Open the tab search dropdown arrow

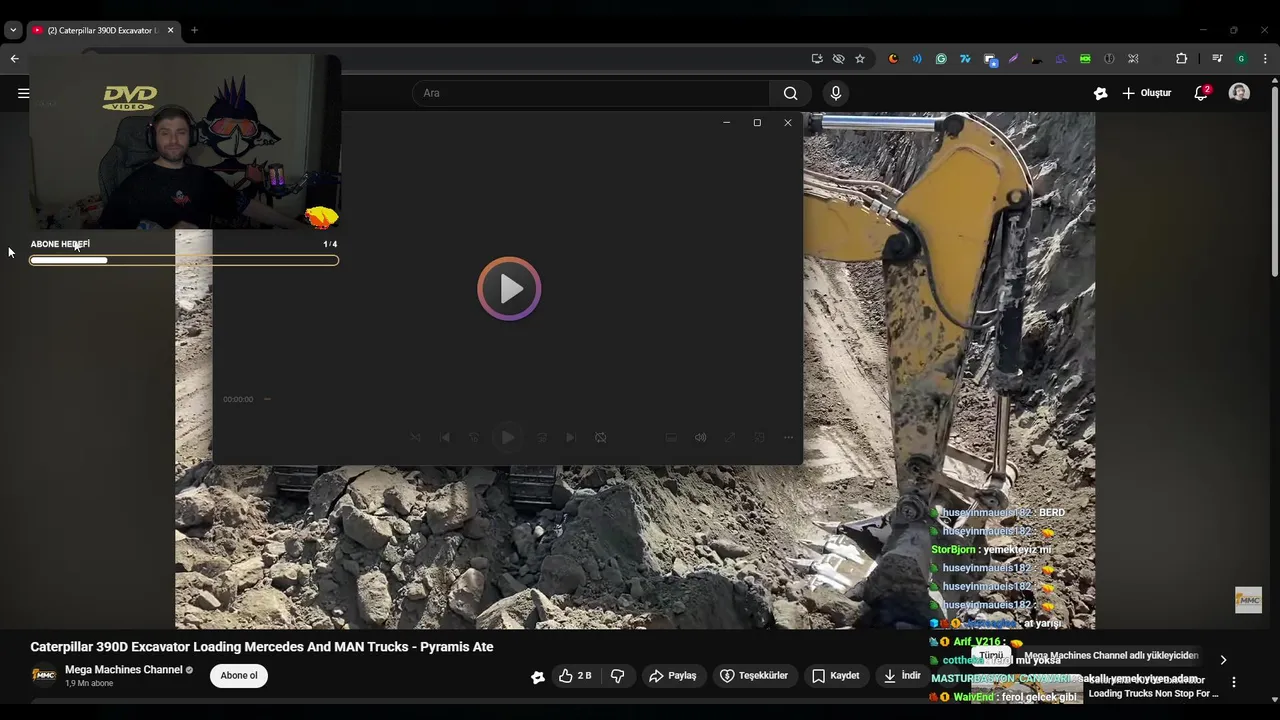click(x=13, y=30)
